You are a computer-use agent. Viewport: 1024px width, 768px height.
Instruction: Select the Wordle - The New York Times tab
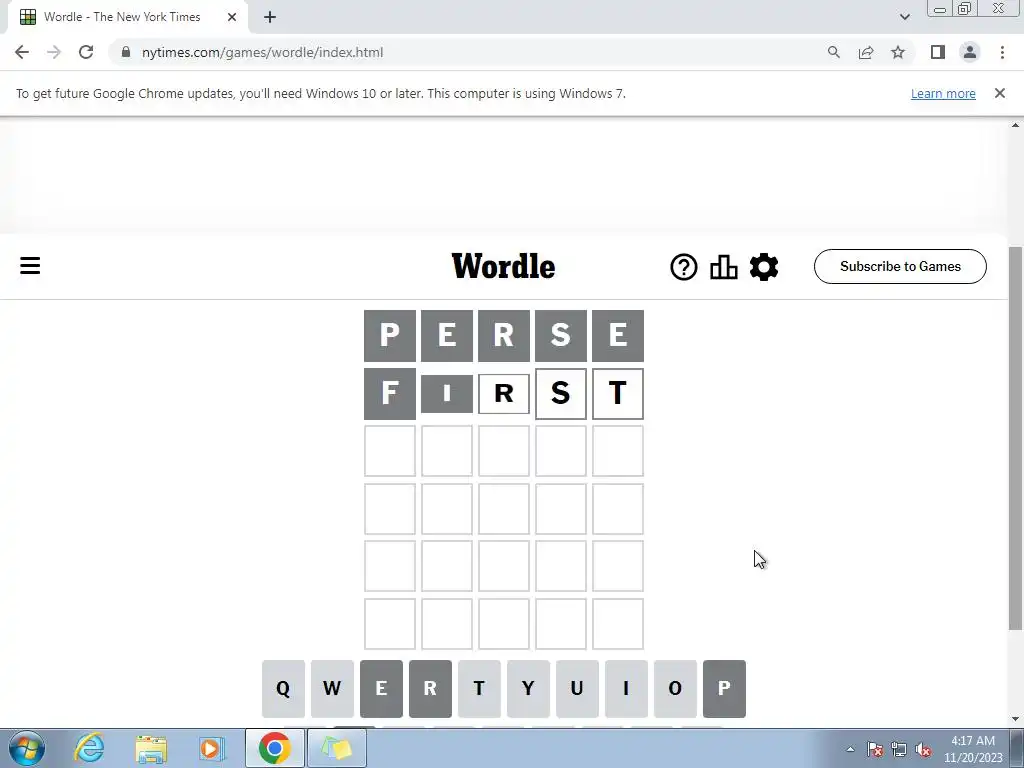(122, 17)
